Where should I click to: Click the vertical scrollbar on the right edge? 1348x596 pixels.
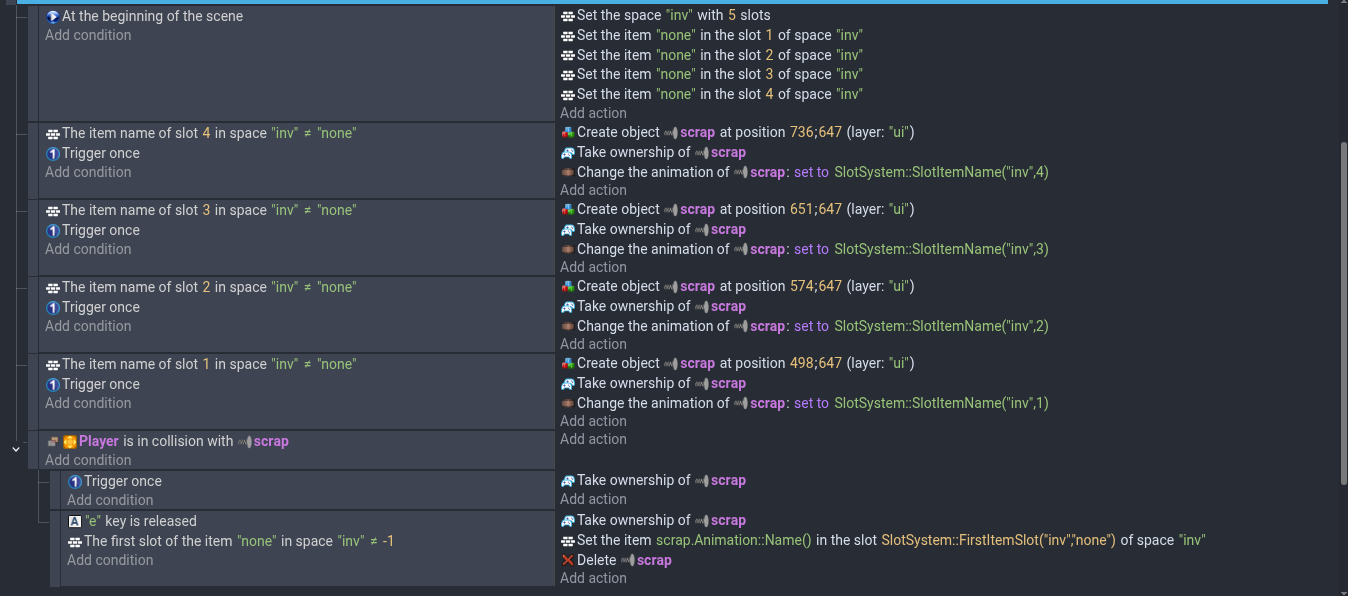click(1342, 300)
